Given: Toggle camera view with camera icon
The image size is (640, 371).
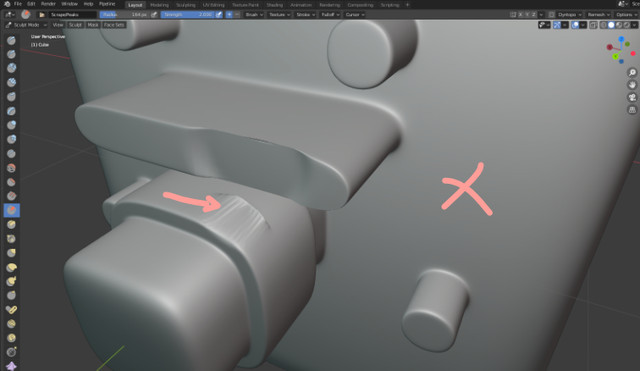Looking at the screenshot, I should [x=632, y=97].
